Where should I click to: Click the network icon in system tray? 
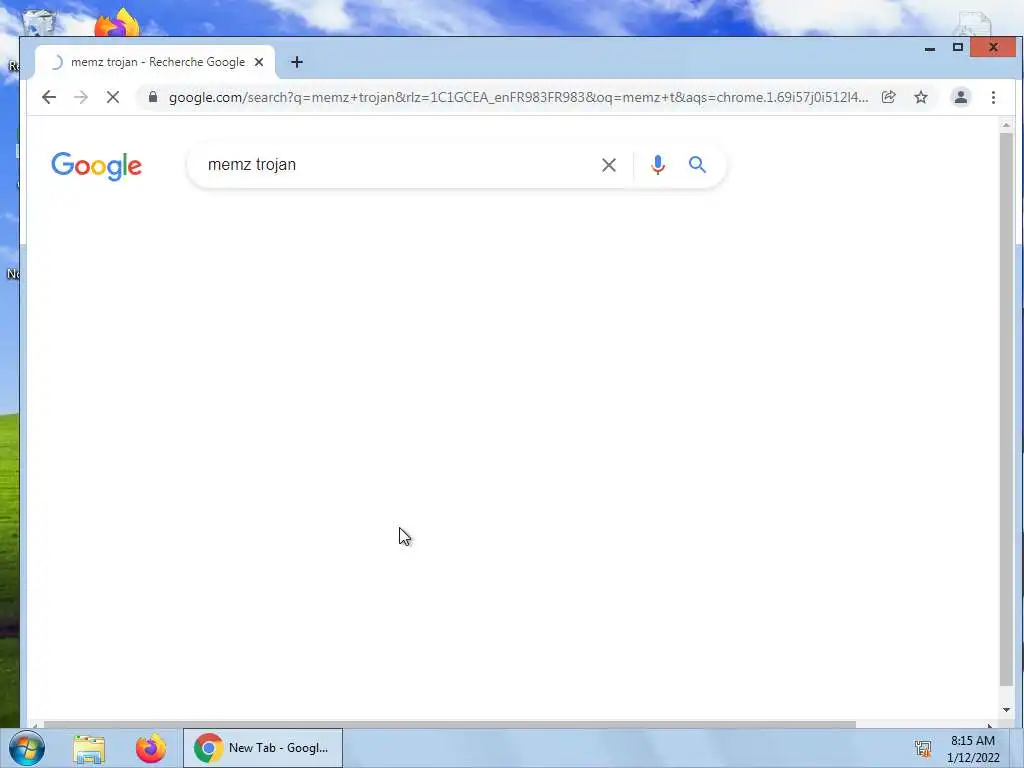pos(923,748)
